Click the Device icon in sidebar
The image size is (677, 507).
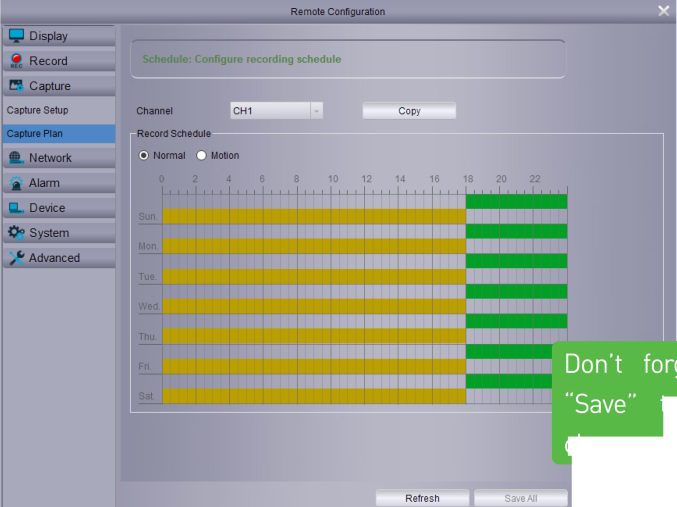(16, 208)
